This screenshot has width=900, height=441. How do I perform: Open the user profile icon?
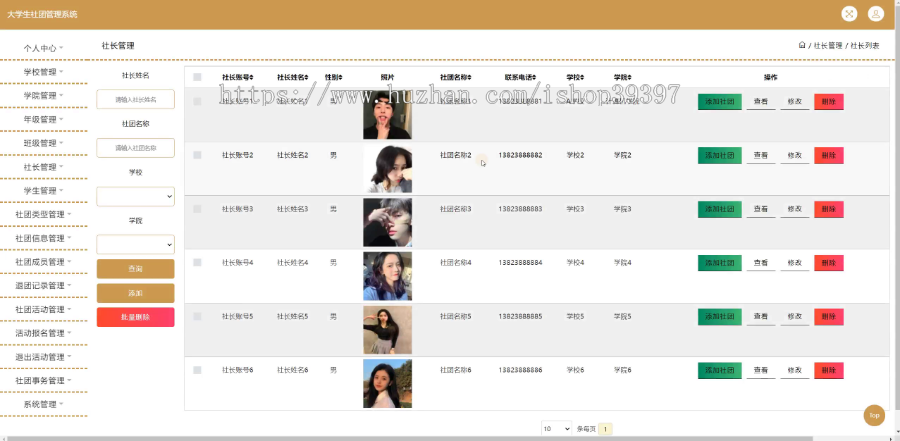[x=875, y=14]
